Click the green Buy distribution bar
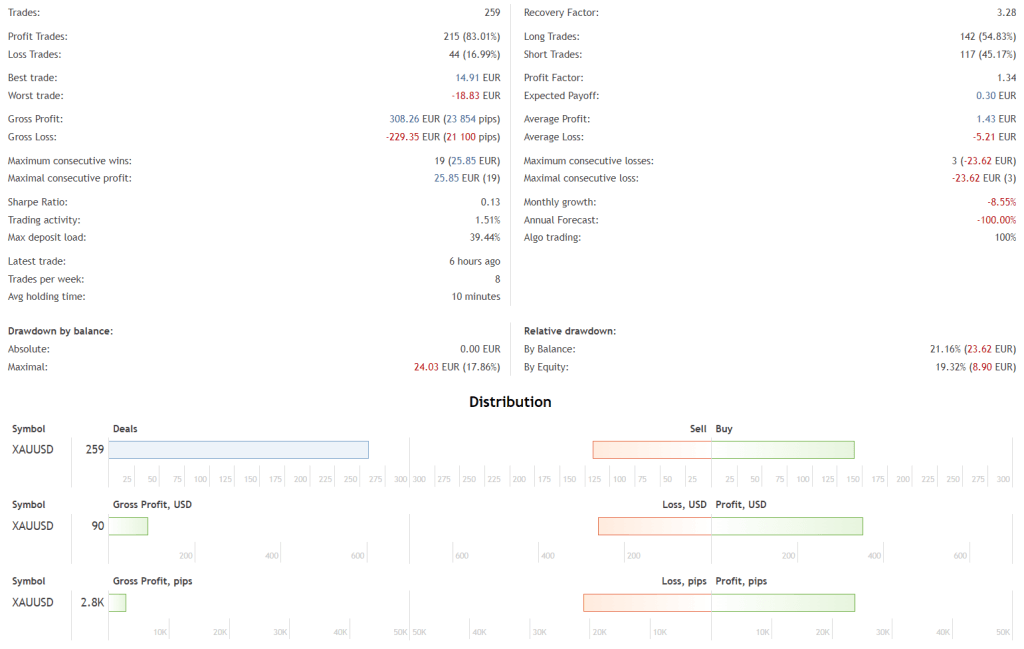 [x=783, y=450]
